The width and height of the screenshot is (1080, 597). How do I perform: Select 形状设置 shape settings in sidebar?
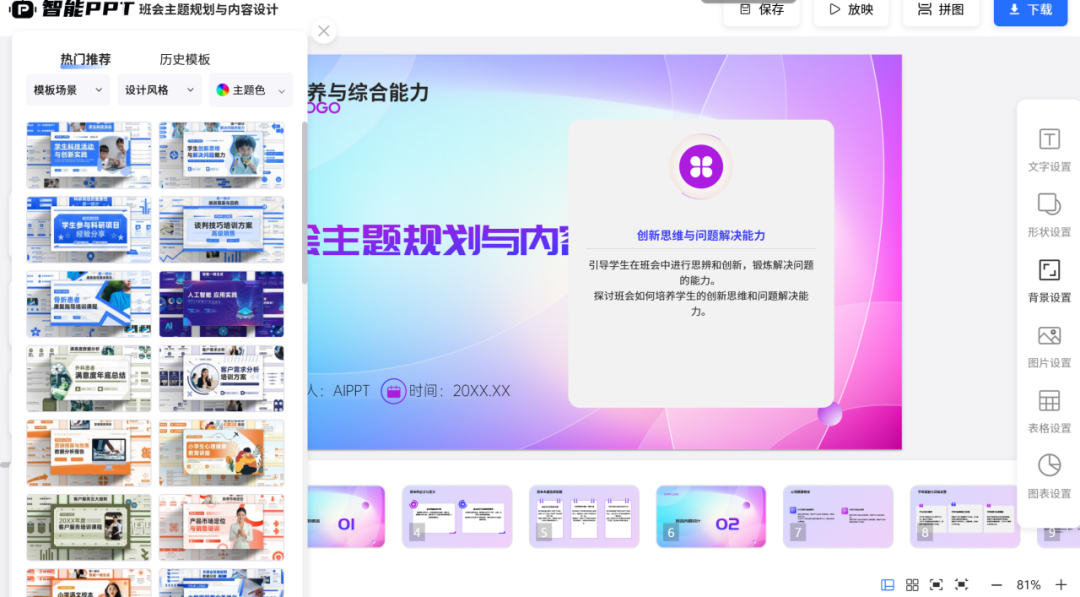[1048, 215]
